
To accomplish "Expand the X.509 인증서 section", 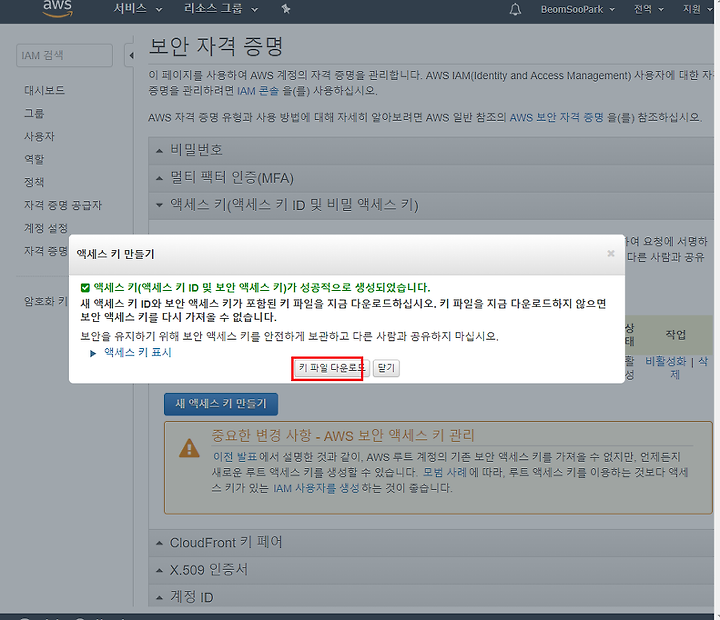I will 431,570.
